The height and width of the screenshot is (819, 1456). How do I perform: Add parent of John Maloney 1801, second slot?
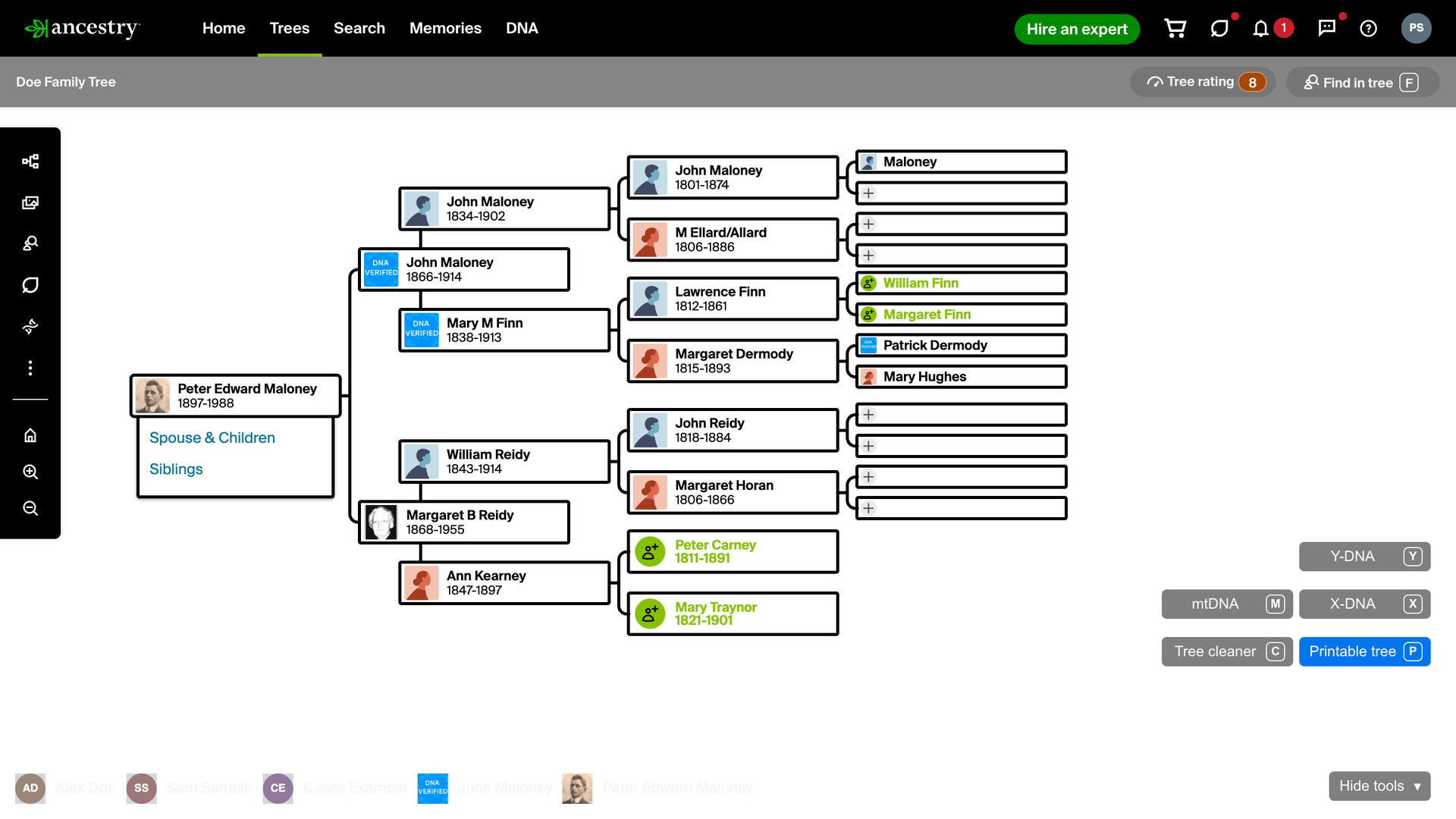coord(961,193)
